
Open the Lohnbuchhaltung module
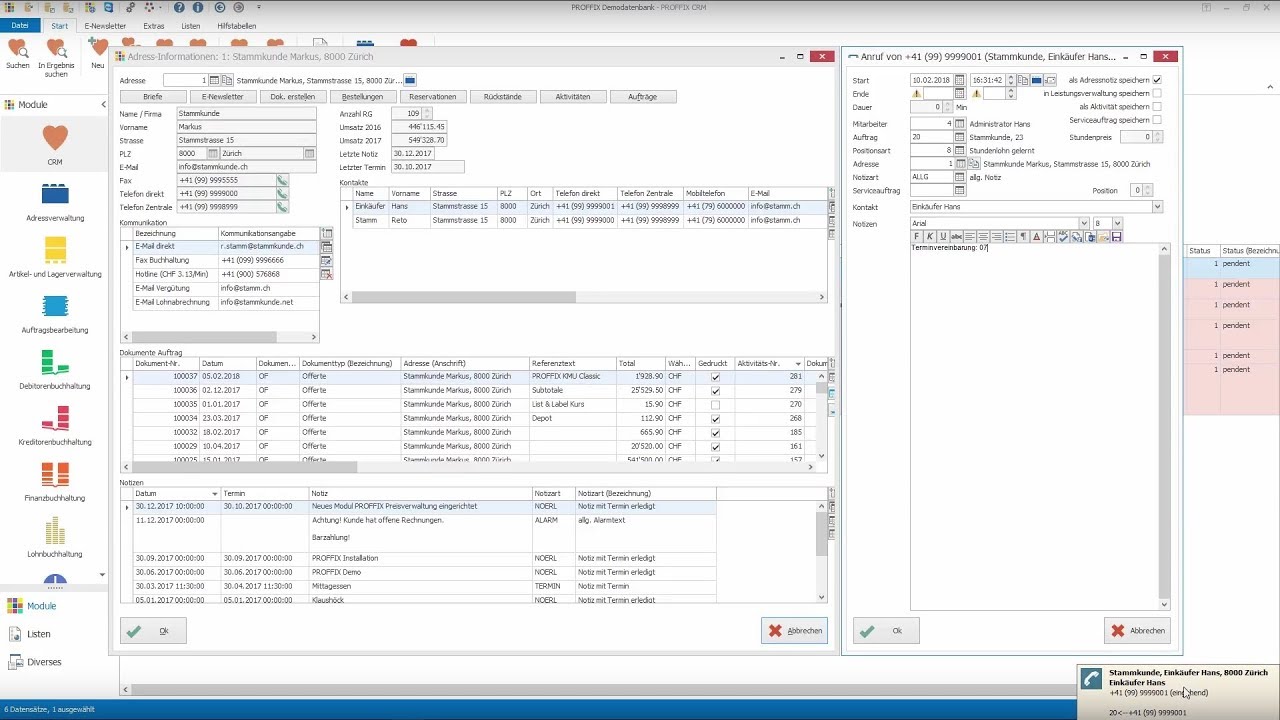click(x=55, y=537)
